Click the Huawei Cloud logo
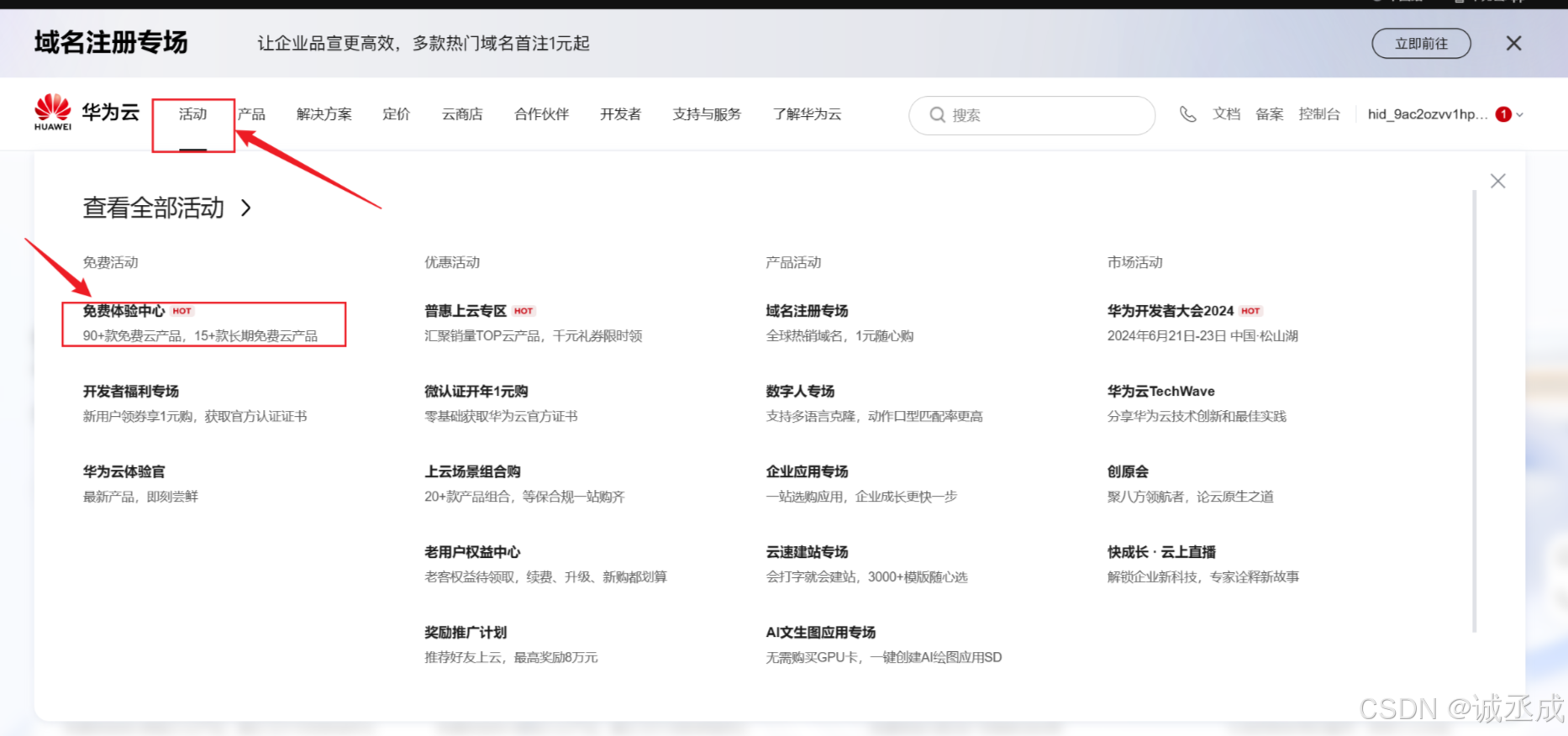Screen dimensions: 1568x736 click(86, 113)
